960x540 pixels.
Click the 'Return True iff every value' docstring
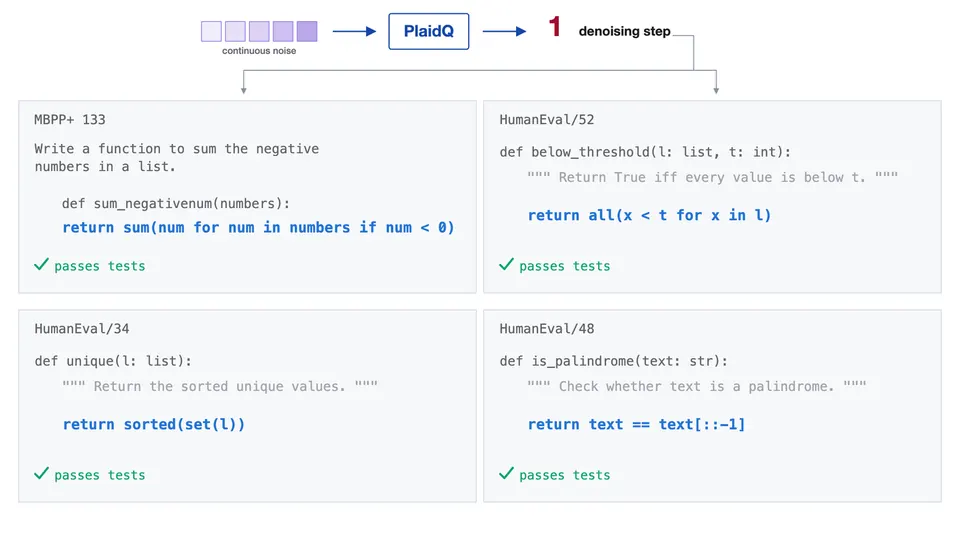[713, 177]
